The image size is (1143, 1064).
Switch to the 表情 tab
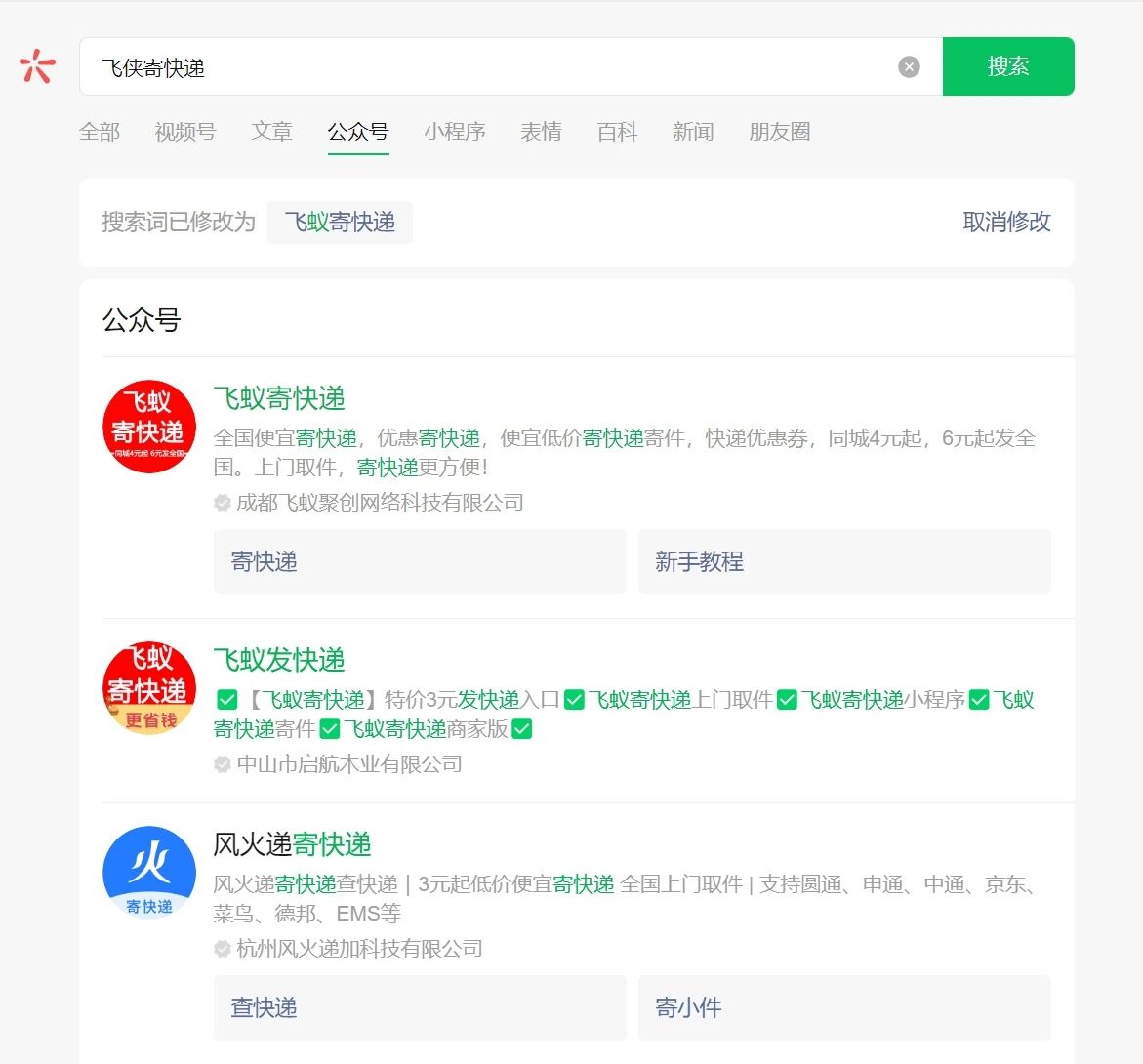click(x=541, y=132)
